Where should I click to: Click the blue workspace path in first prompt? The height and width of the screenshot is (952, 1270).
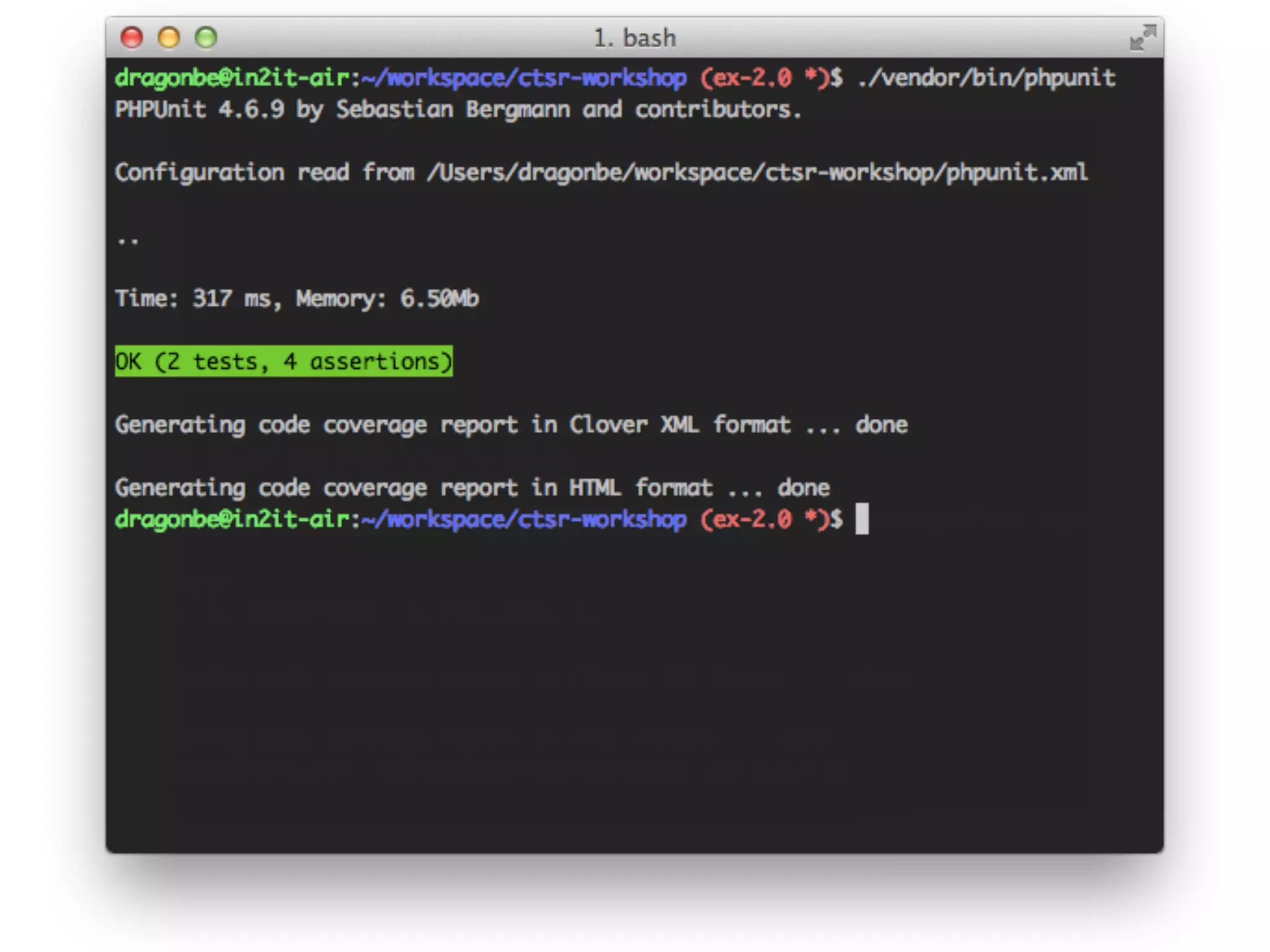click(525, 78)
